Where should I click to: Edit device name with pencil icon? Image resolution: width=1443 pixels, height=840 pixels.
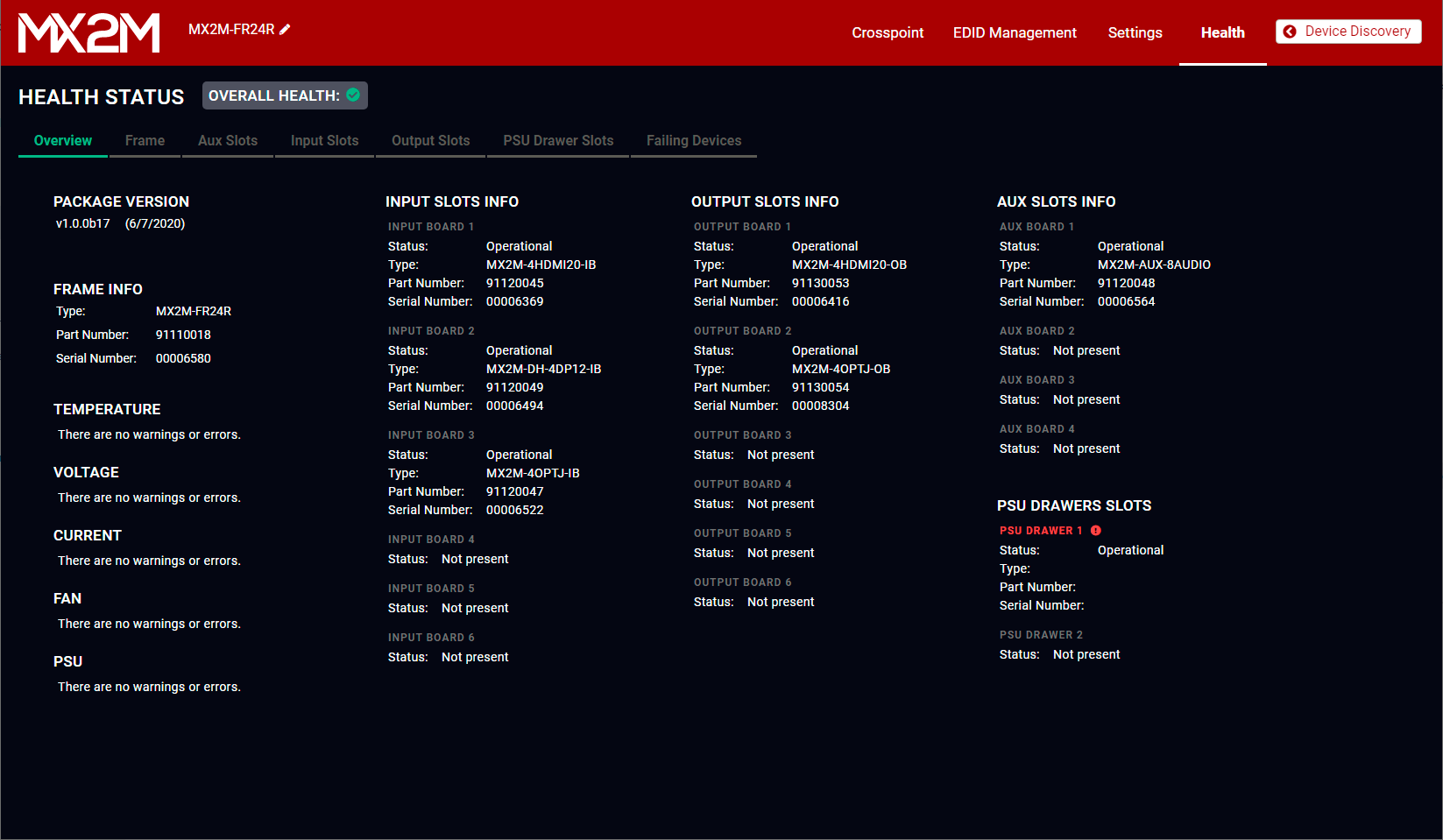[285, 29]
